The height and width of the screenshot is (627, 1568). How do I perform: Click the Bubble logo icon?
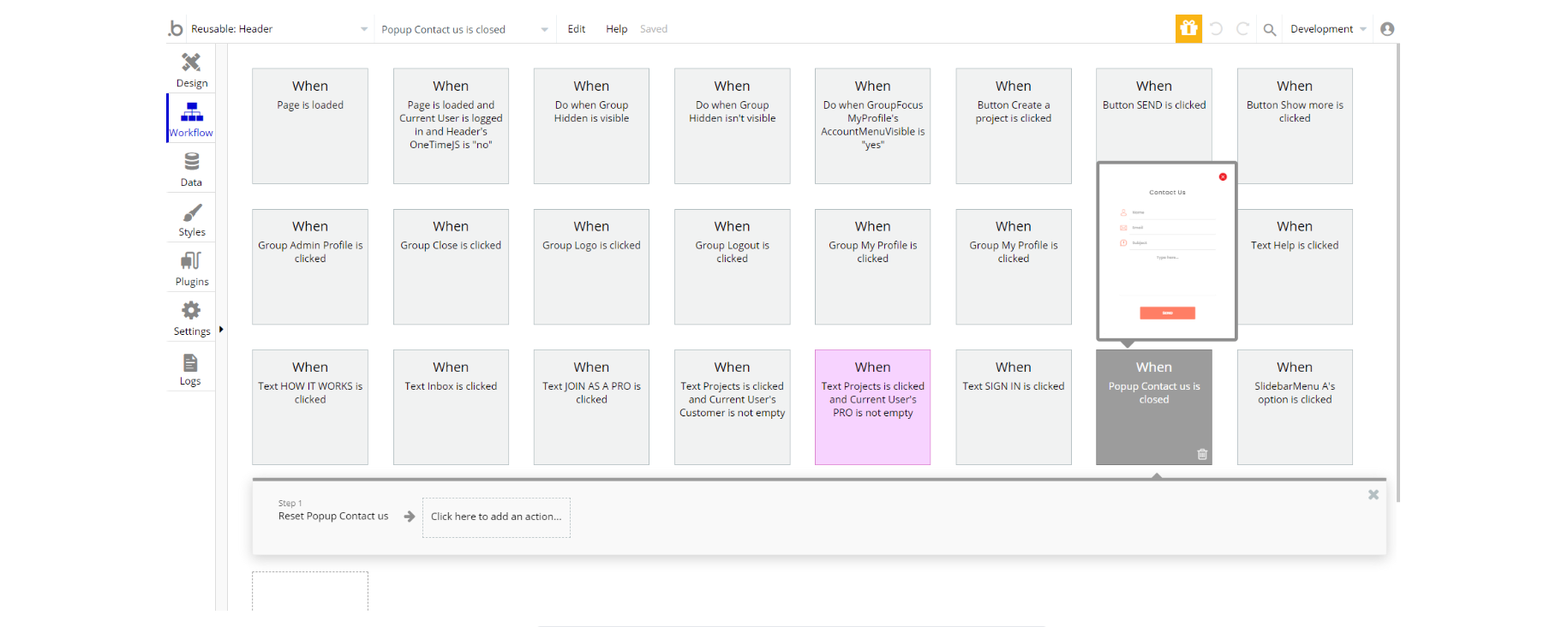pos(176,28)
